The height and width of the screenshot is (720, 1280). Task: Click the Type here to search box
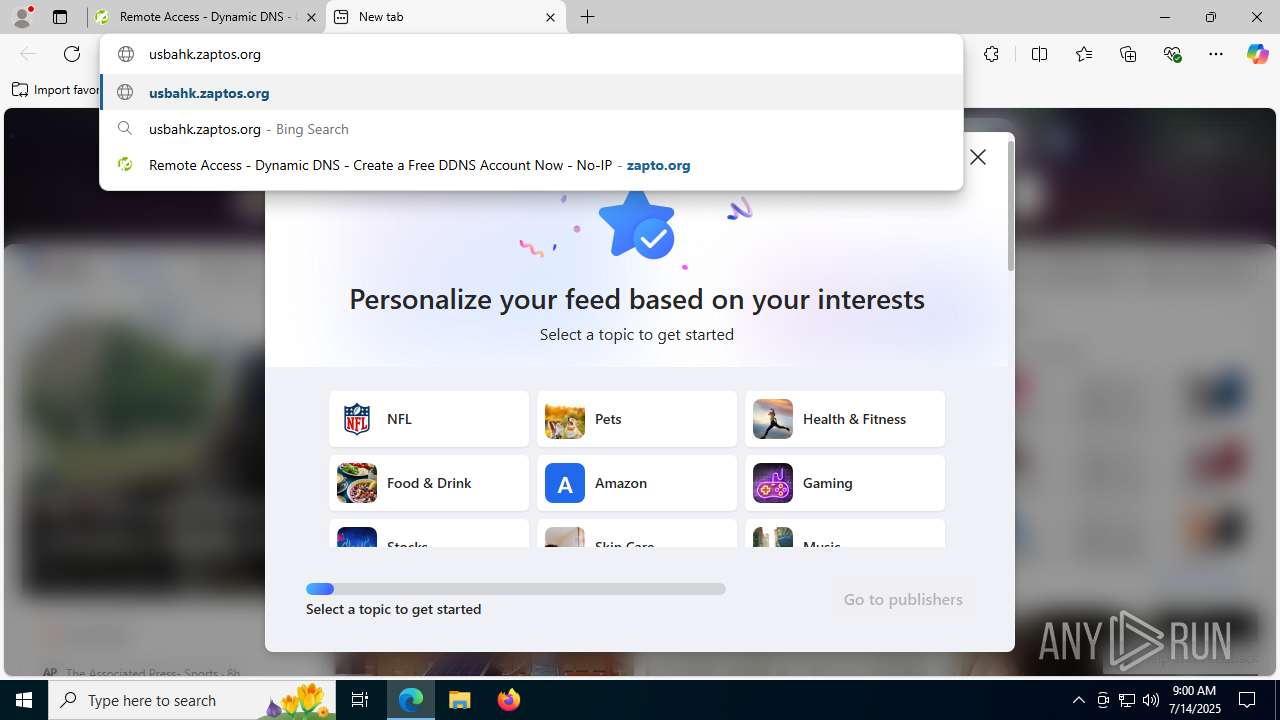pos(192,700)
